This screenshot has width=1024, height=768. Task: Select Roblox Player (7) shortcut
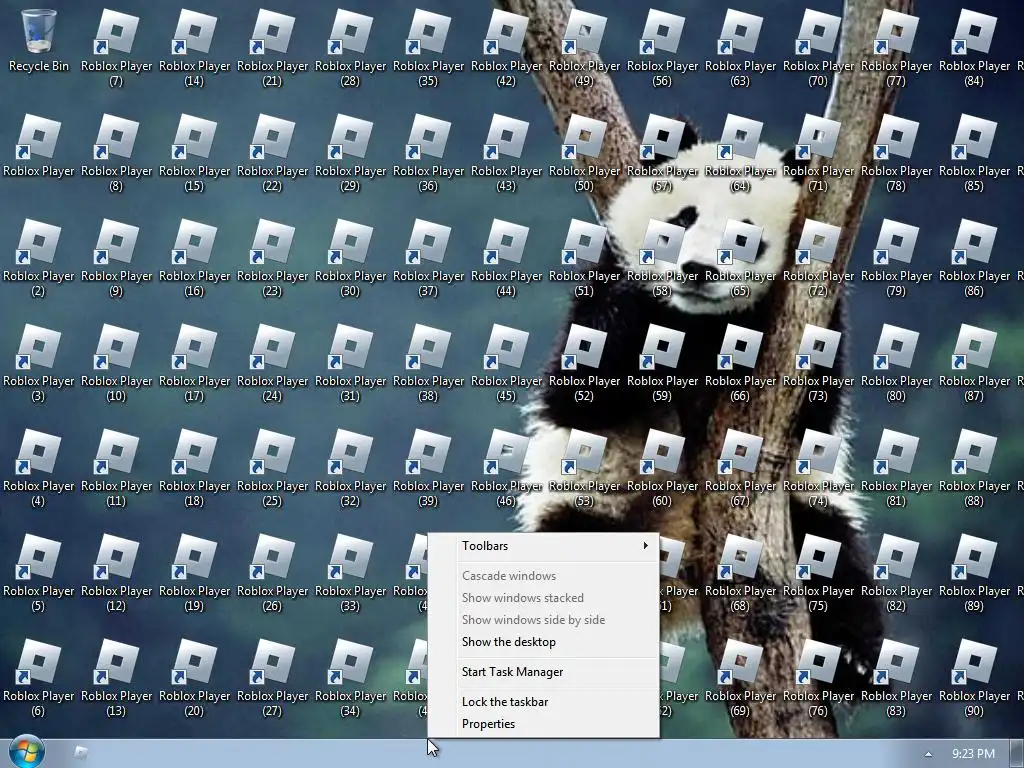click(x=116, y=47)
